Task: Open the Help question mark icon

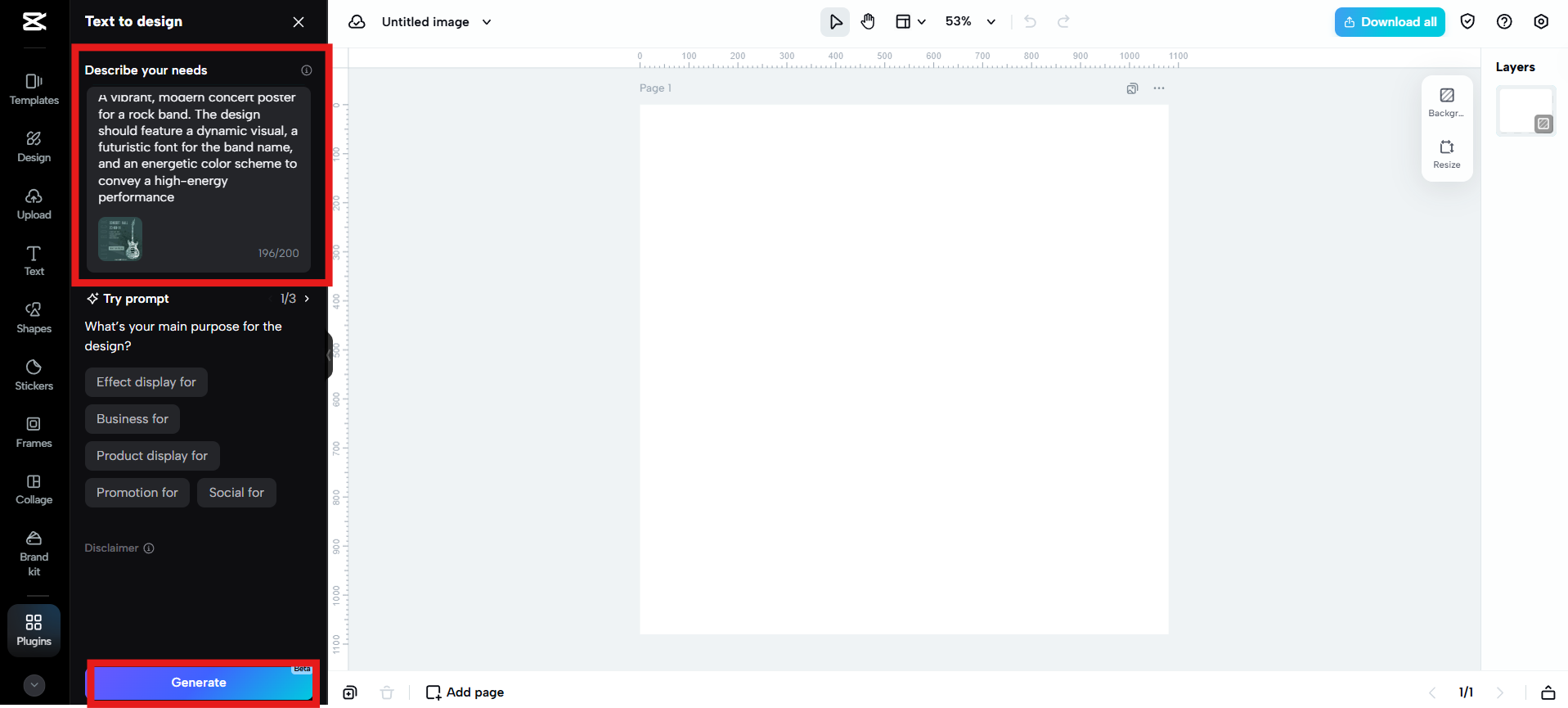Action: [x=1504, y=22]
